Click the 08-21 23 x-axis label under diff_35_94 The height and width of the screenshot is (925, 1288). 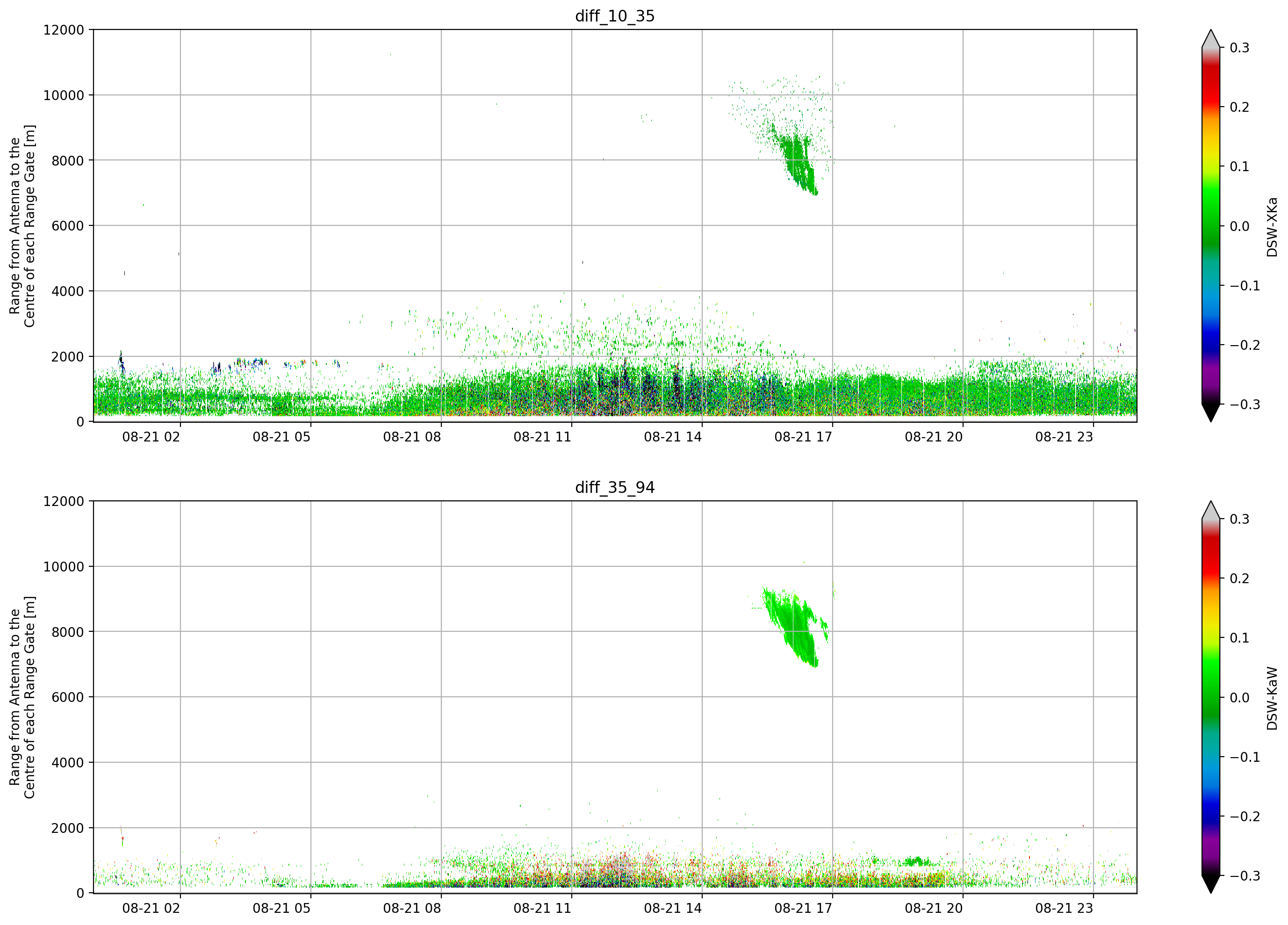(1064, 909)
